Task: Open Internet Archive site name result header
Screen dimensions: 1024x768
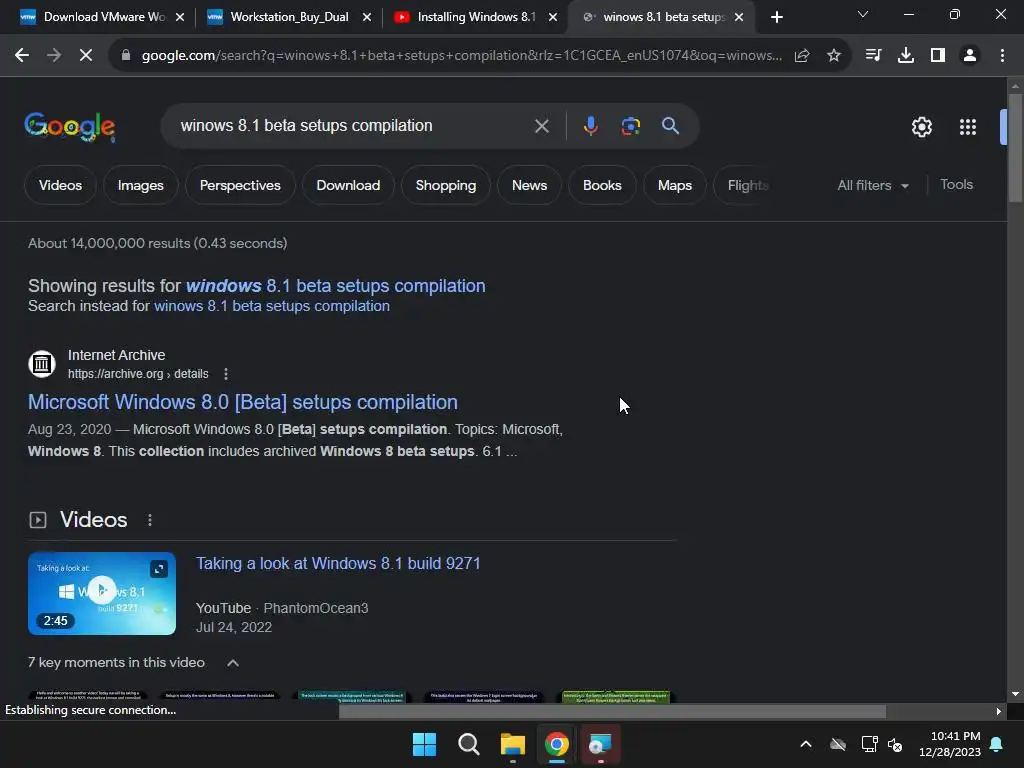Action: click(116, 355)
